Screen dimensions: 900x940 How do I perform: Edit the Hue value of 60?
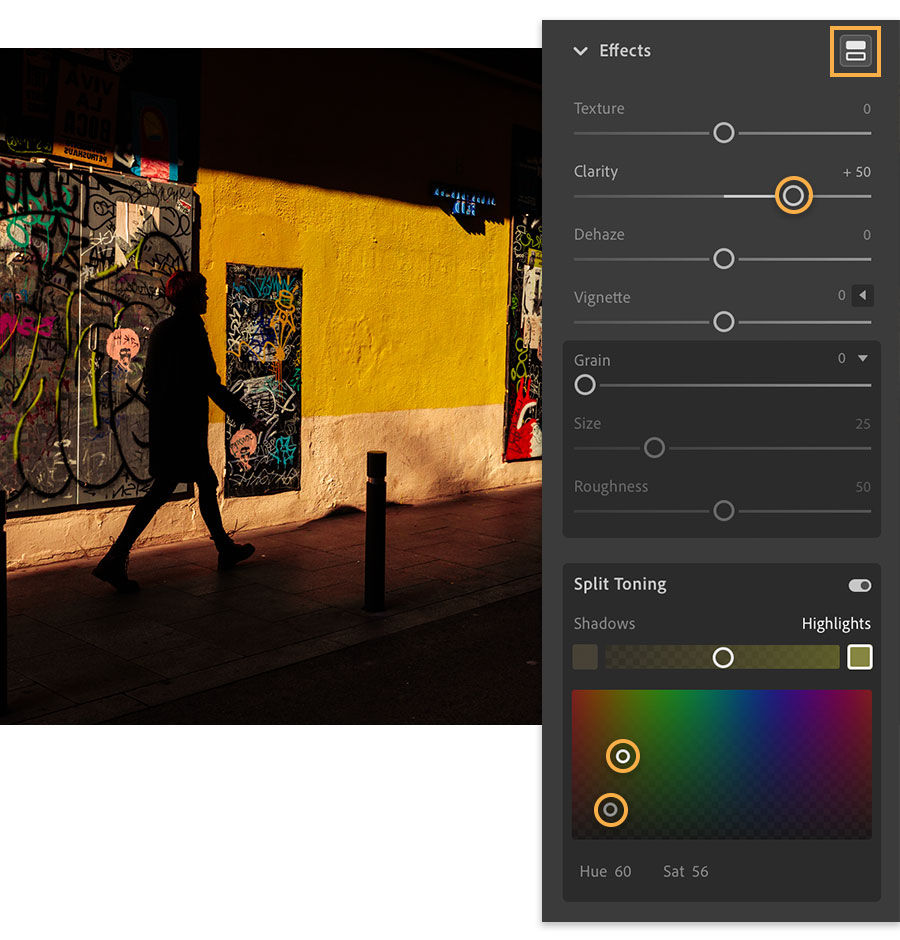(x=605, y=871)
